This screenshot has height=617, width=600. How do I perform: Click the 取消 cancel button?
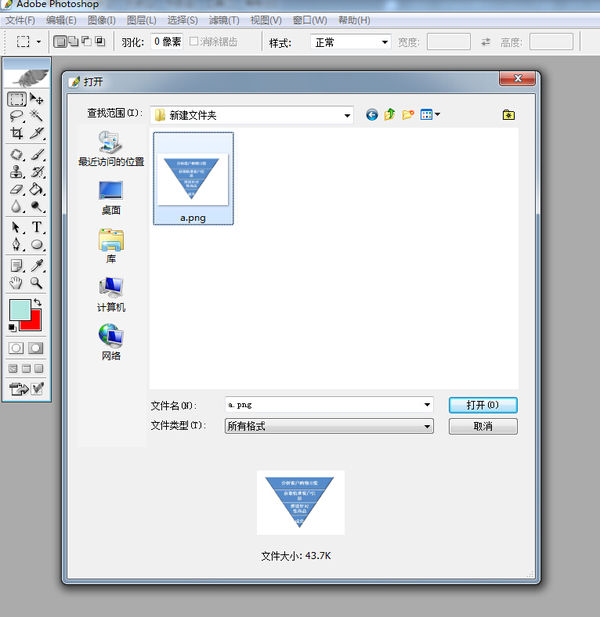click(x=483, y=426)
